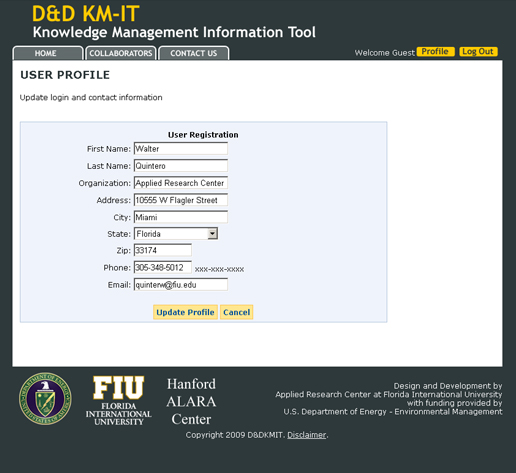Select the Florida state combo box
The image size is (516, 473).
pos(176,234)
